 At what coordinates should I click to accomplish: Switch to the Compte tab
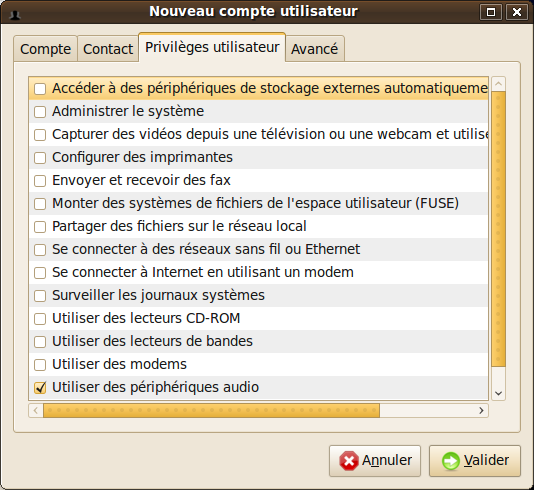(45, 49)
